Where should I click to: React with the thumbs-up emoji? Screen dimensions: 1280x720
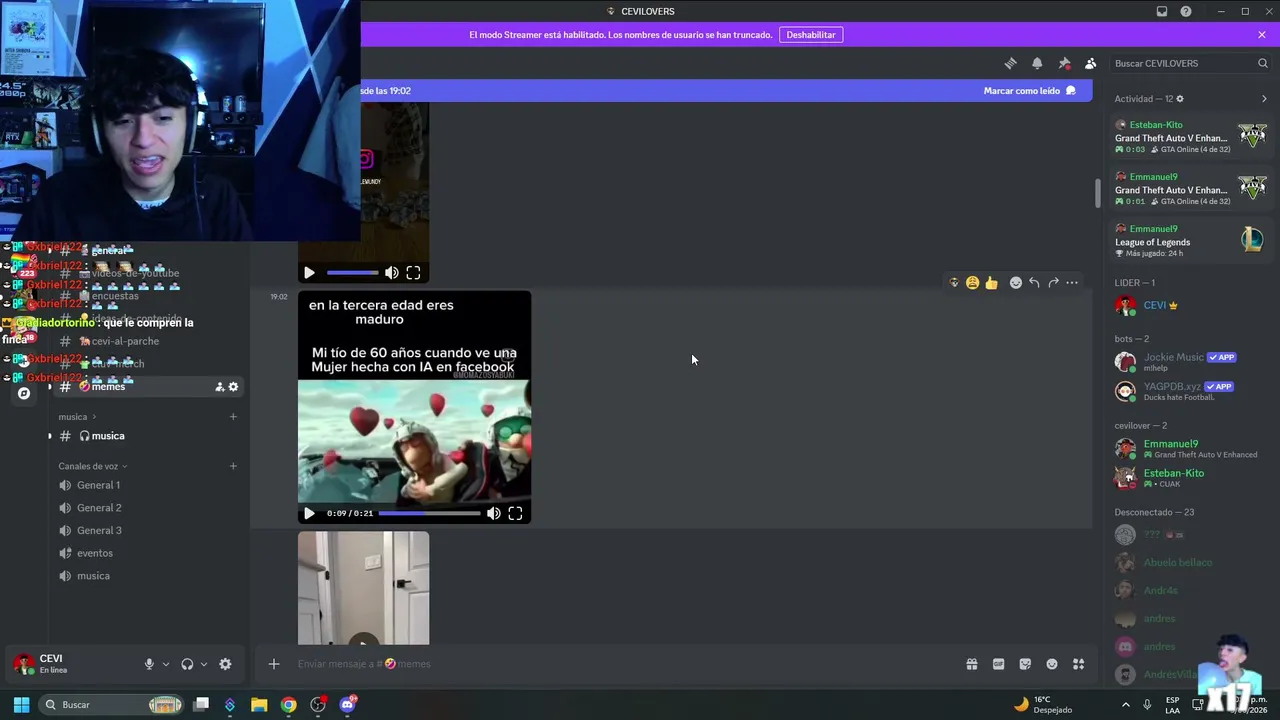(991, 283)
